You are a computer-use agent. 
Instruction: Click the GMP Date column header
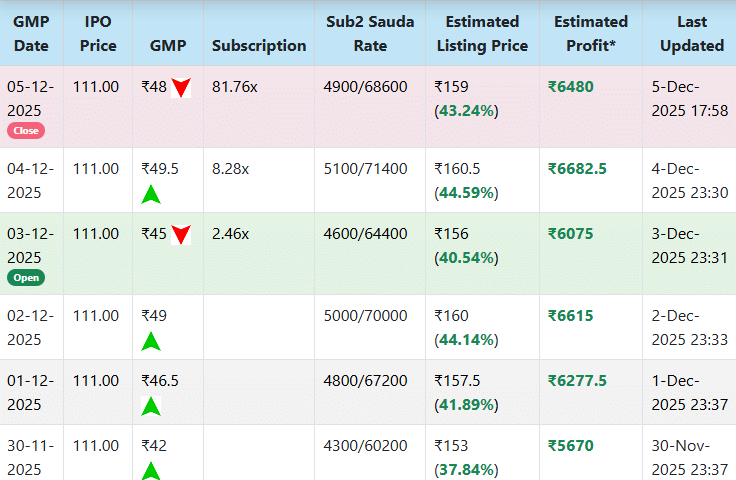coord(31,33)
